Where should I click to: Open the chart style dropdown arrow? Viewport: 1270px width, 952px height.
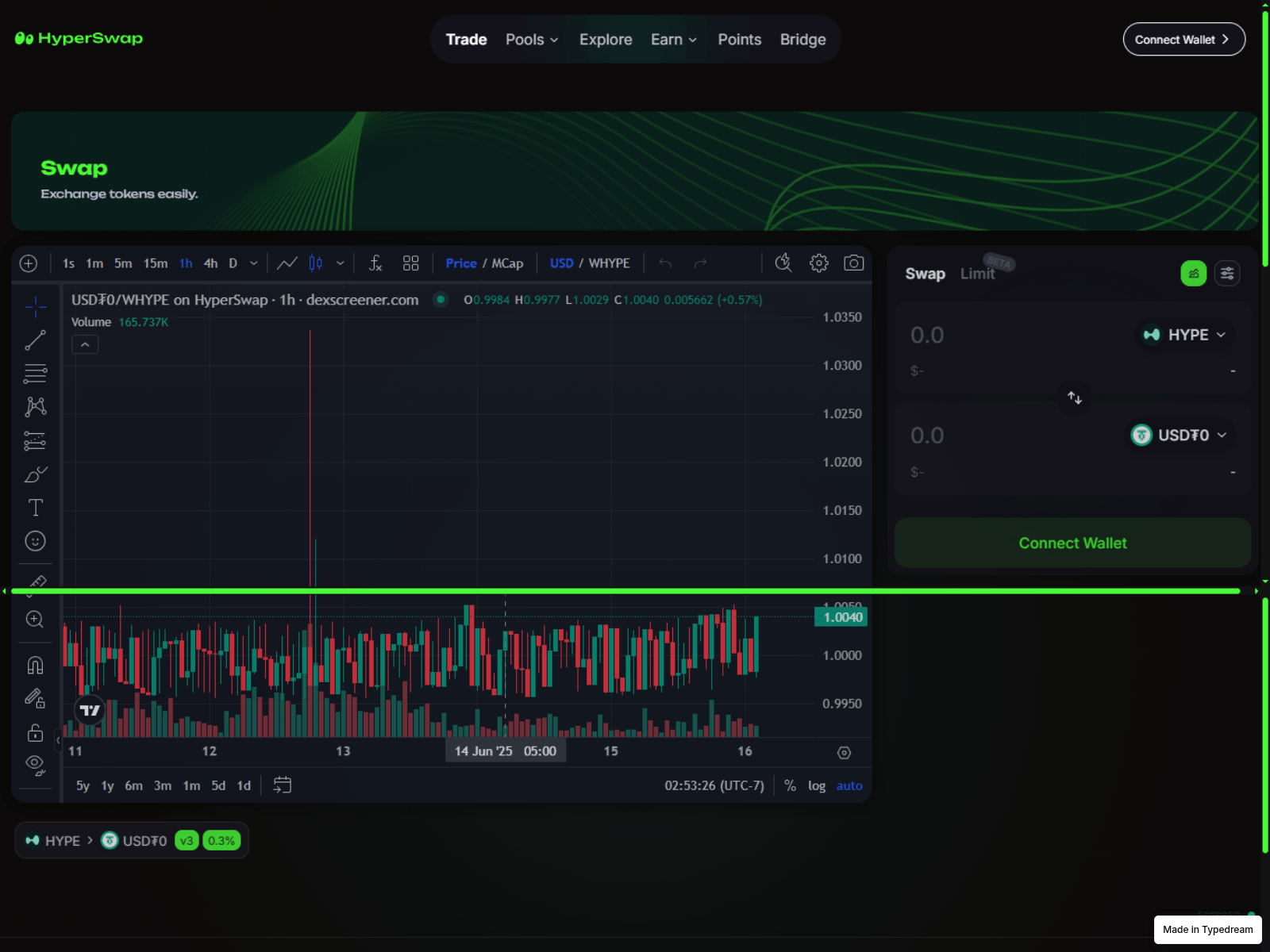pyautogui.click(x=341, y=263)
